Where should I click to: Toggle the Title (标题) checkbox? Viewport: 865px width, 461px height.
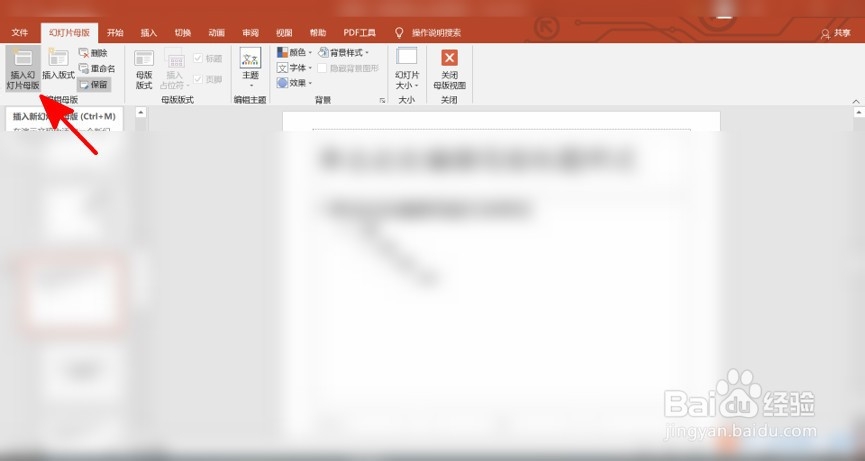pos(208,58)
